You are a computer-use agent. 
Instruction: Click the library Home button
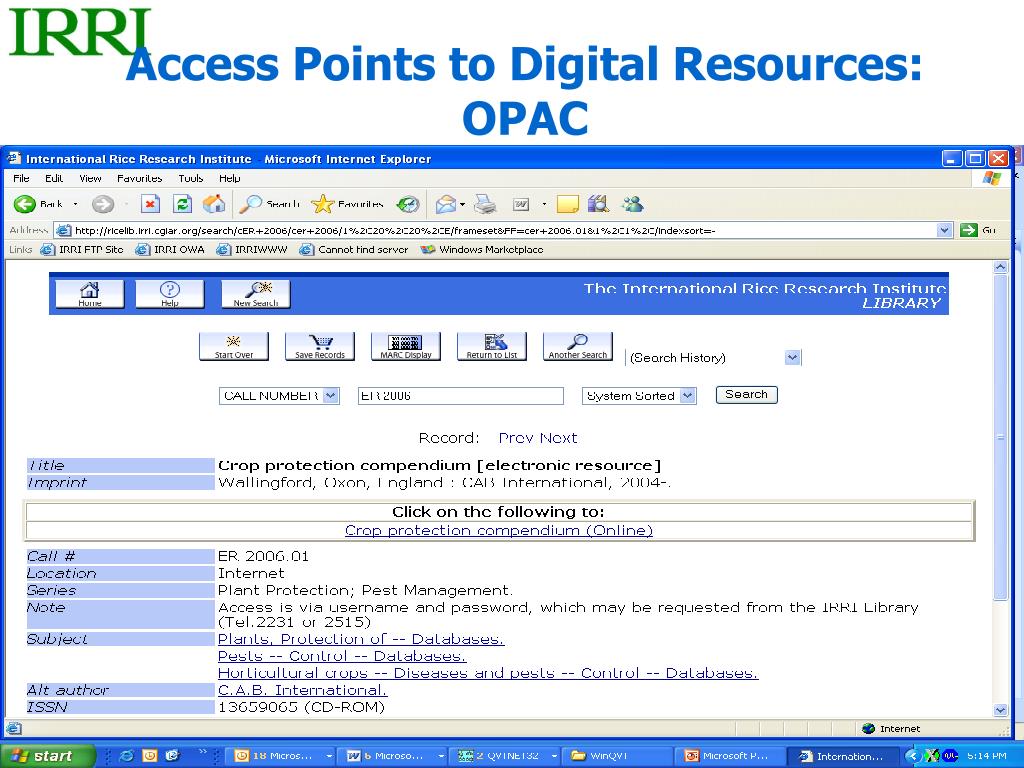(89, 294)
